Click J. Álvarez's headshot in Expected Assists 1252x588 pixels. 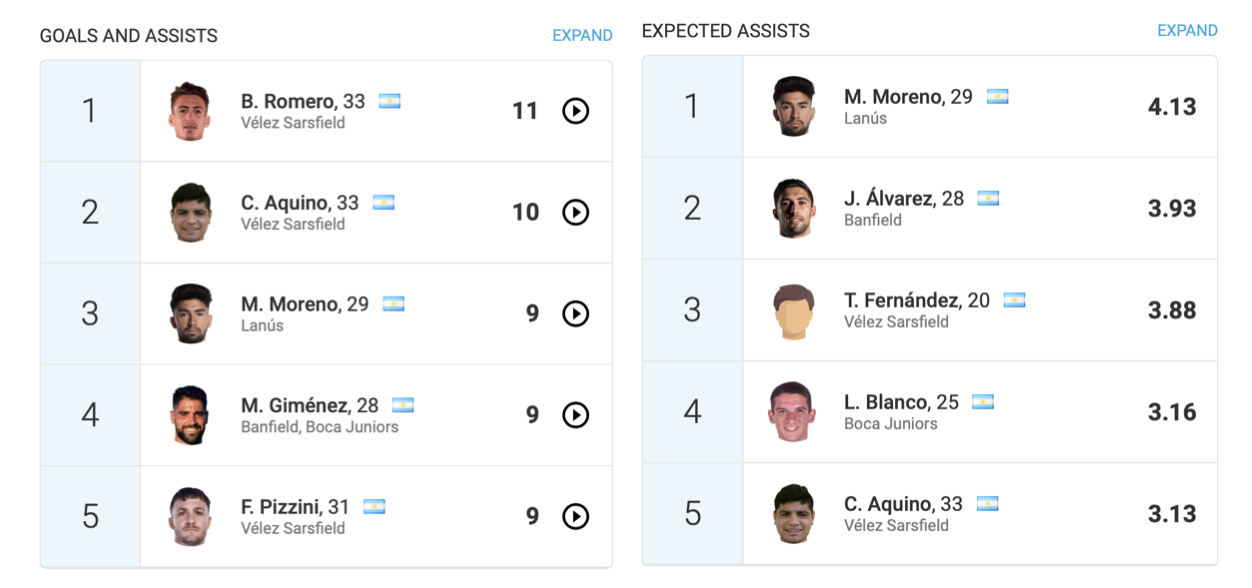pos(793,209)
